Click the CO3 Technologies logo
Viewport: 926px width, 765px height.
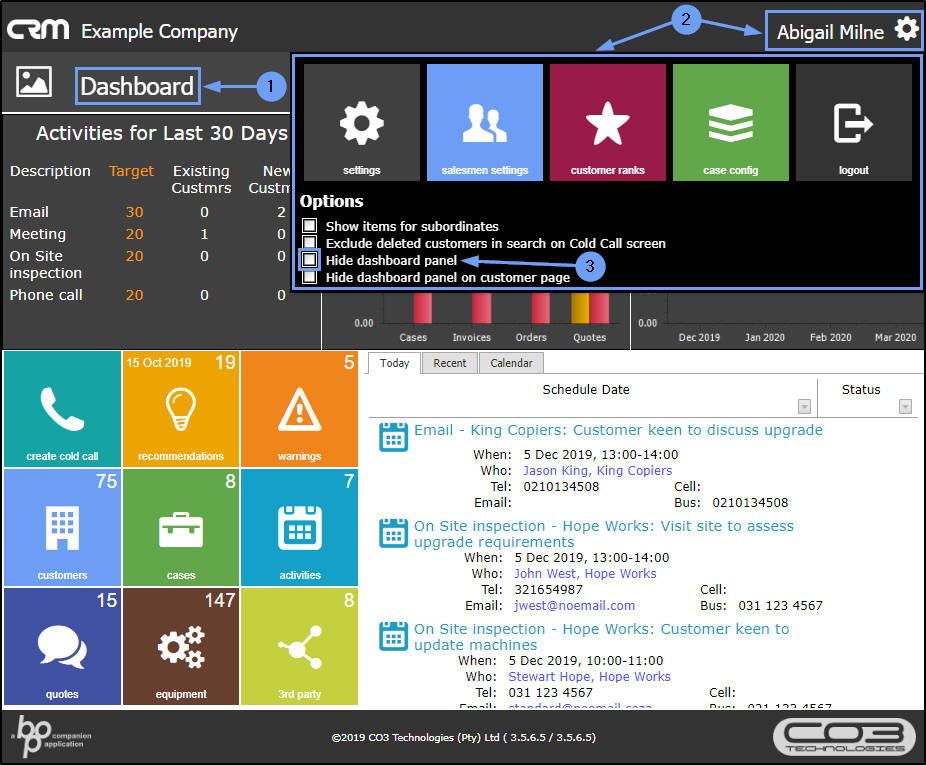845,737
